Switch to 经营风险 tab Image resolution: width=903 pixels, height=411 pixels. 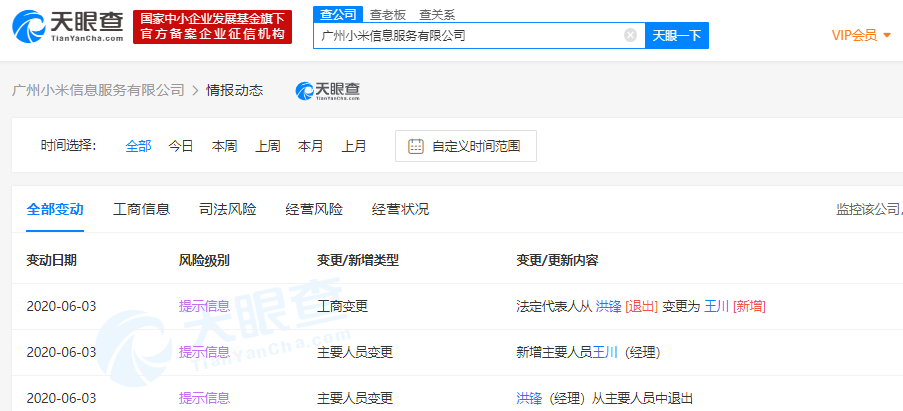(x=314, y=210)
